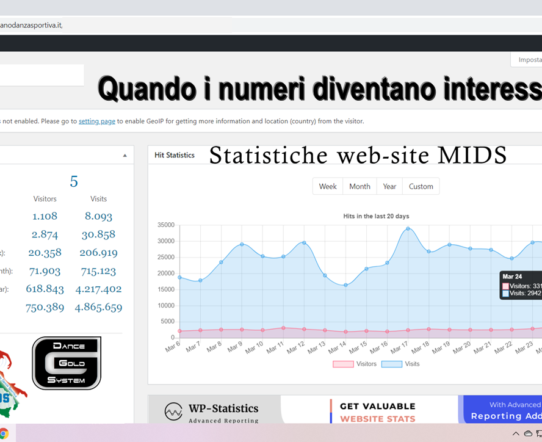Select the Week range tab
The width and height of the screenshot is (542, 442).
click(328, 186)
